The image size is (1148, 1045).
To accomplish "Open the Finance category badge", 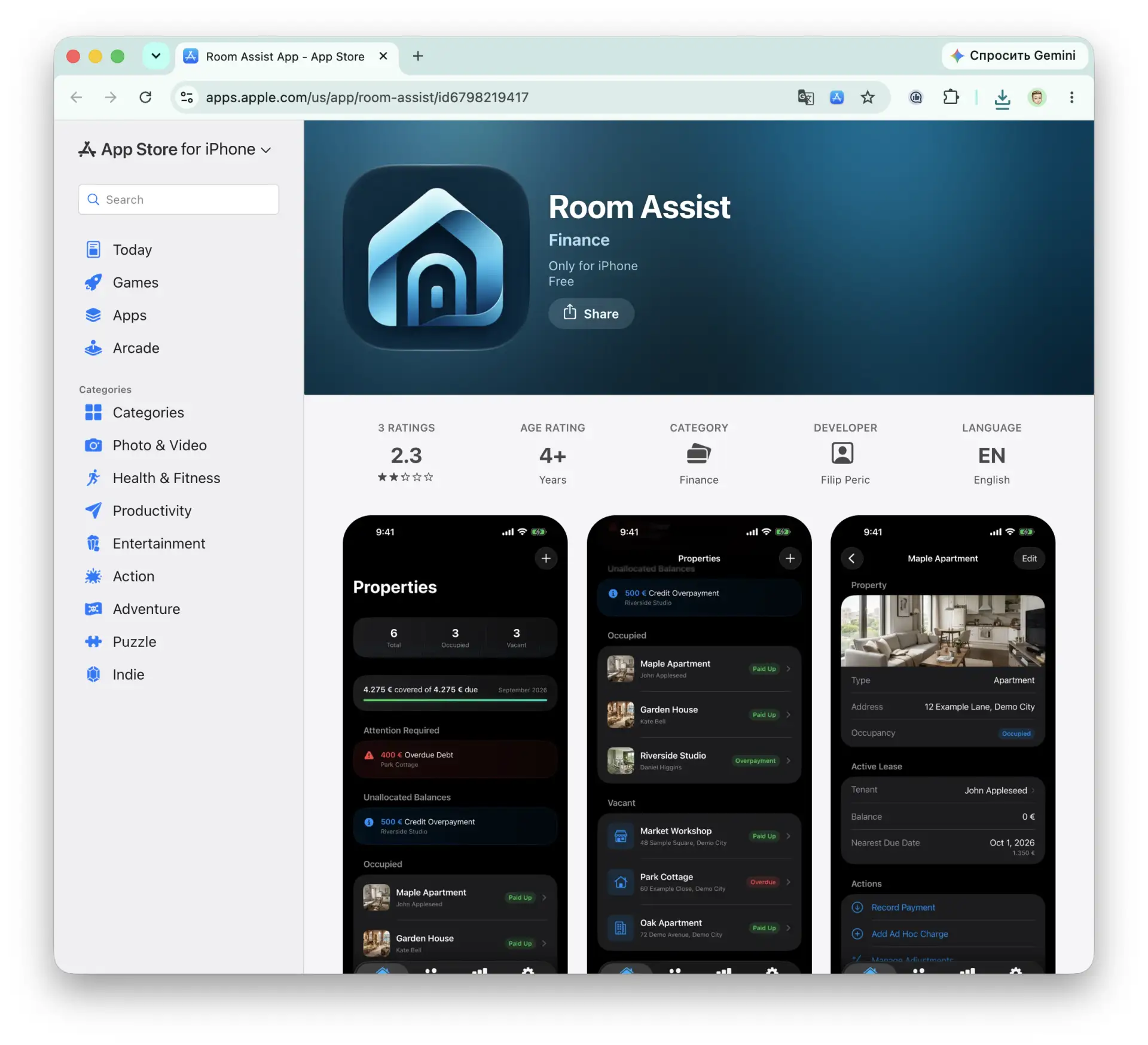I will [x=698, y=454].
